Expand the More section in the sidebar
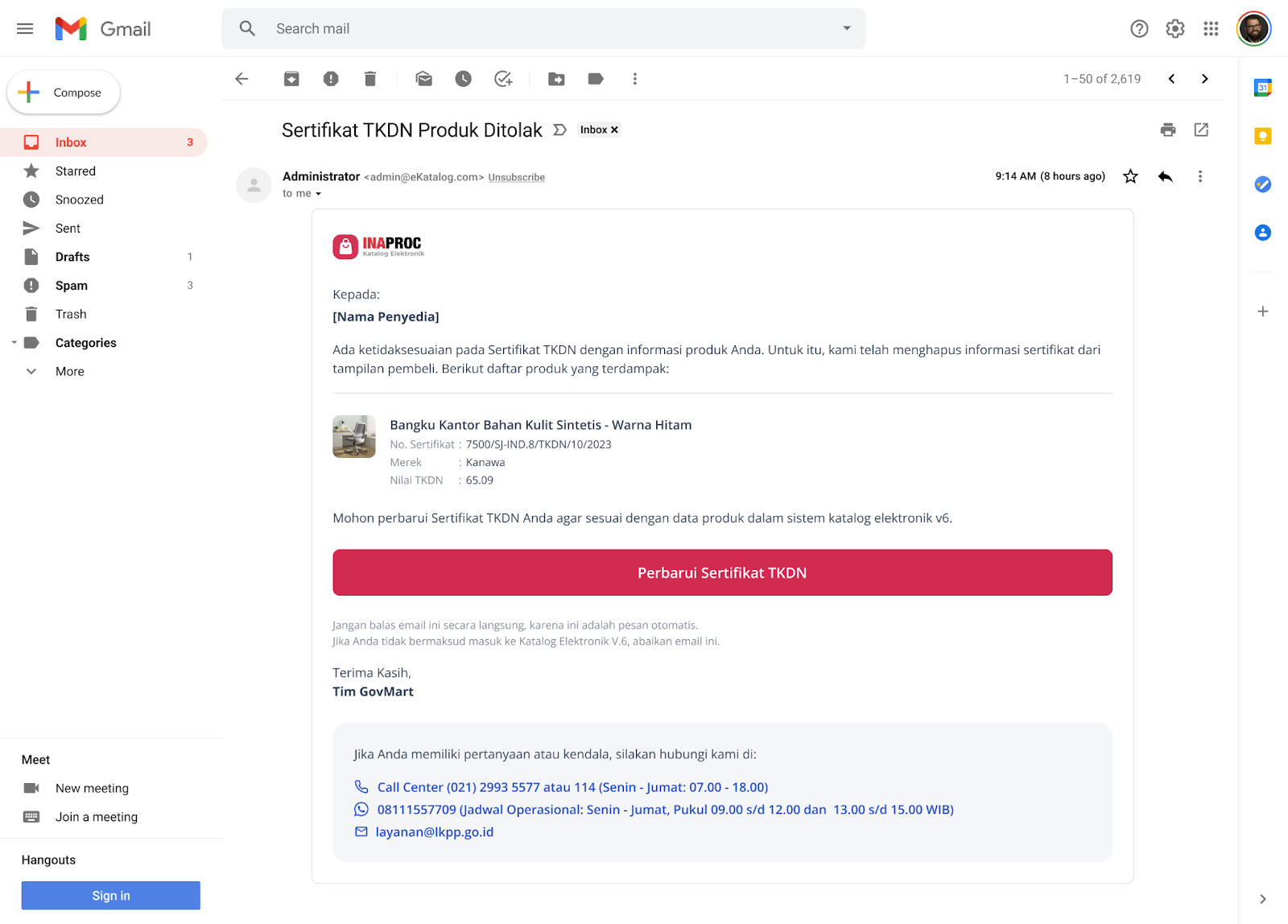 coord(69,371)
